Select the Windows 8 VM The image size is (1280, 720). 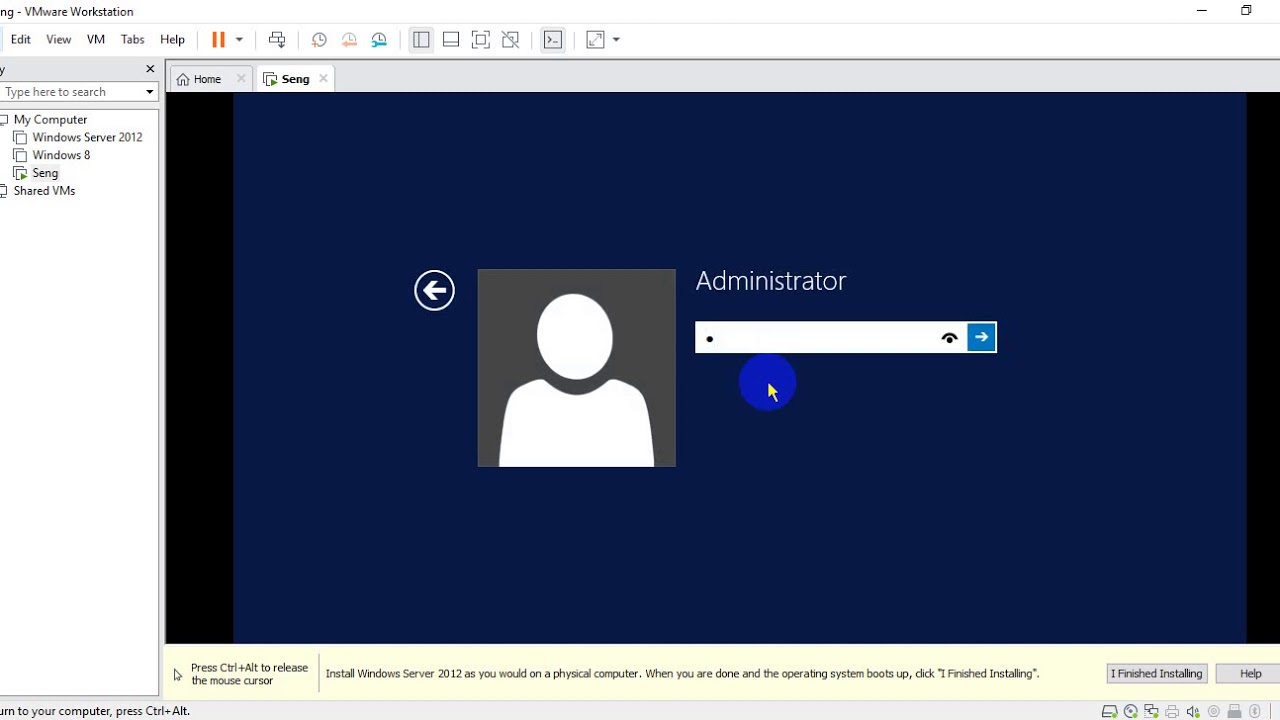pyautogui.click(x=62, y=156)
